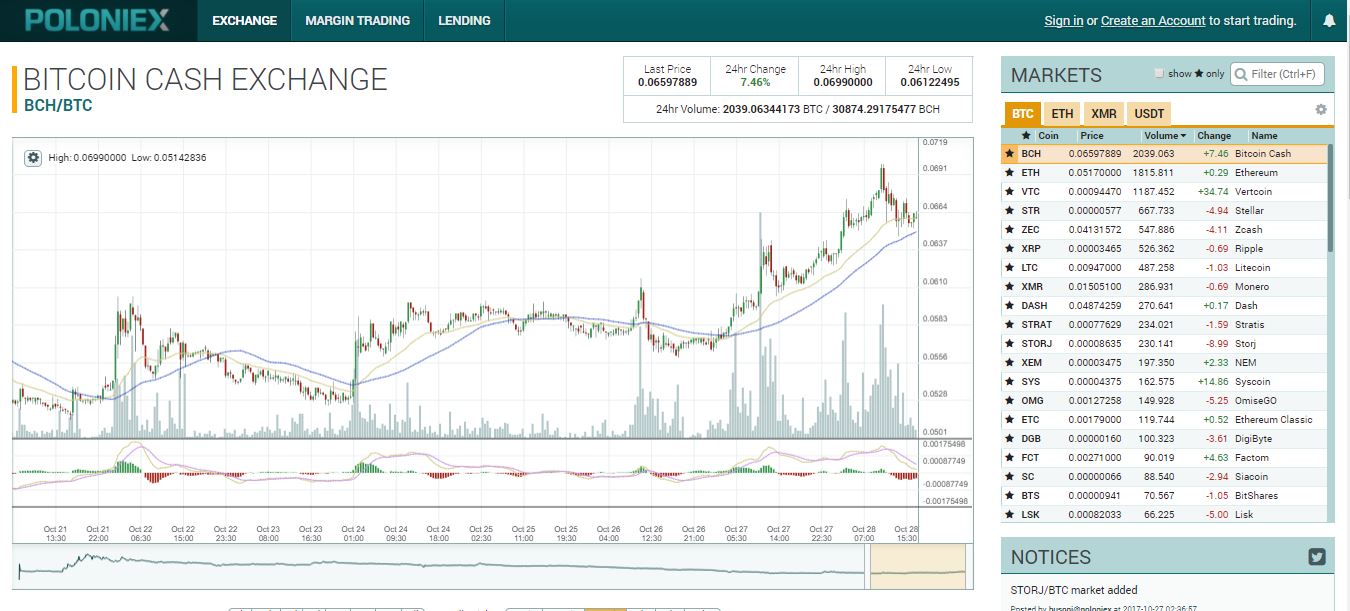The width and height of the screenshot is (1350, 611).
Task: Select the Litecoin market row name
Action: click(x=1253, y=268)
